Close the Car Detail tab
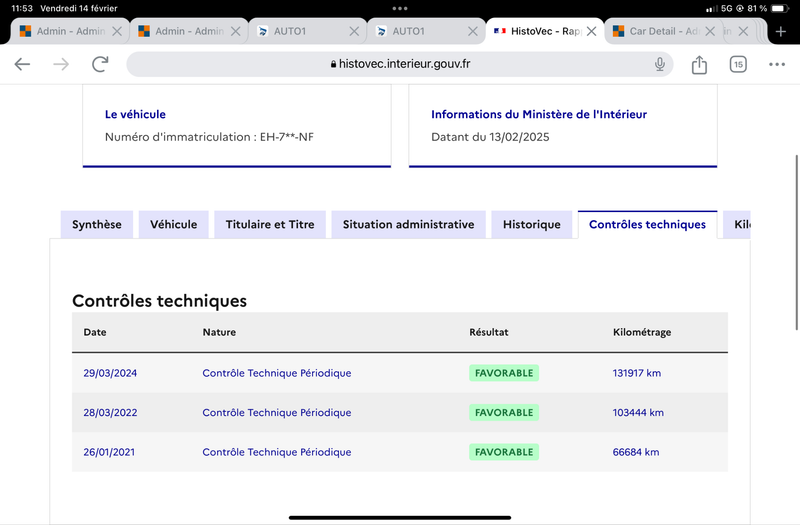 [x=710, y=32]
